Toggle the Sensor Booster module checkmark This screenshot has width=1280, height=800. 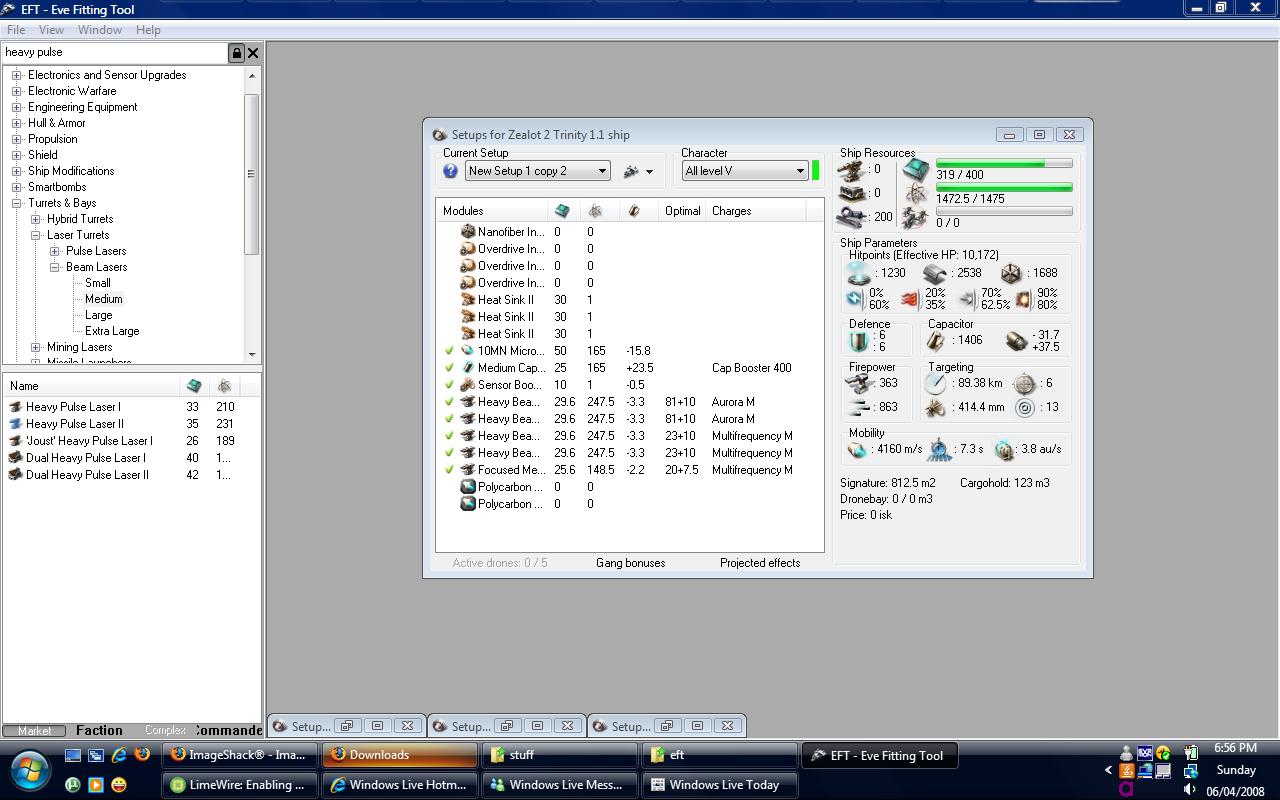click(449, 385)
